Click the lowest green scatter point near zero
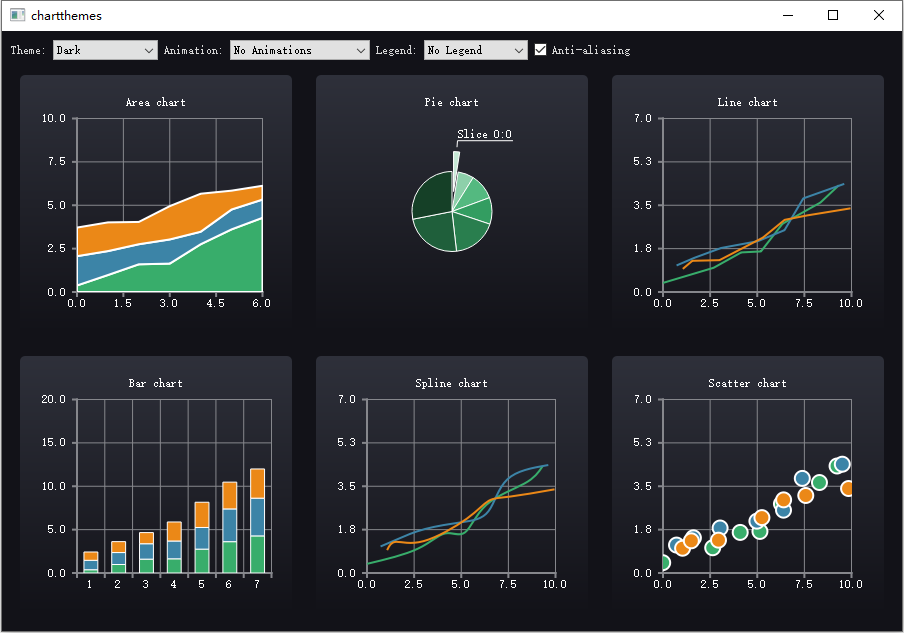This screenshot has height=633, width=904. point(664,562)
